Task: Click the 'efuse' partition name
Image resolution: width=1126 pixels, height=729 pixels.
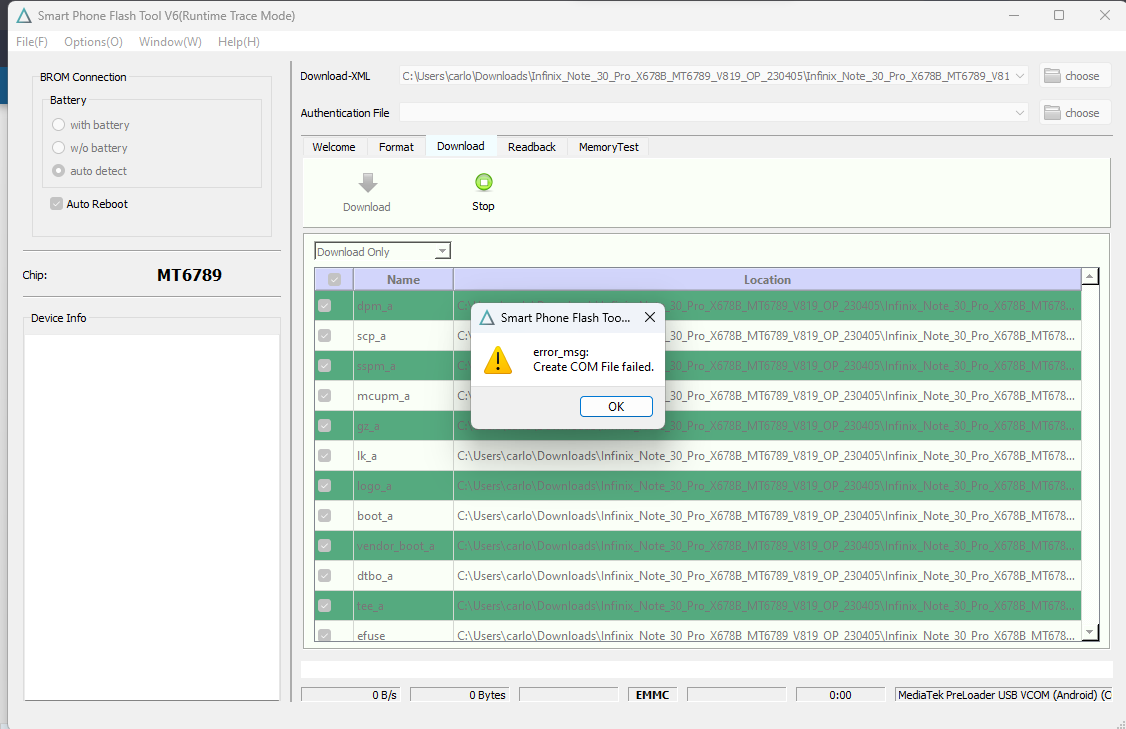Action: [x=371, y=635]
